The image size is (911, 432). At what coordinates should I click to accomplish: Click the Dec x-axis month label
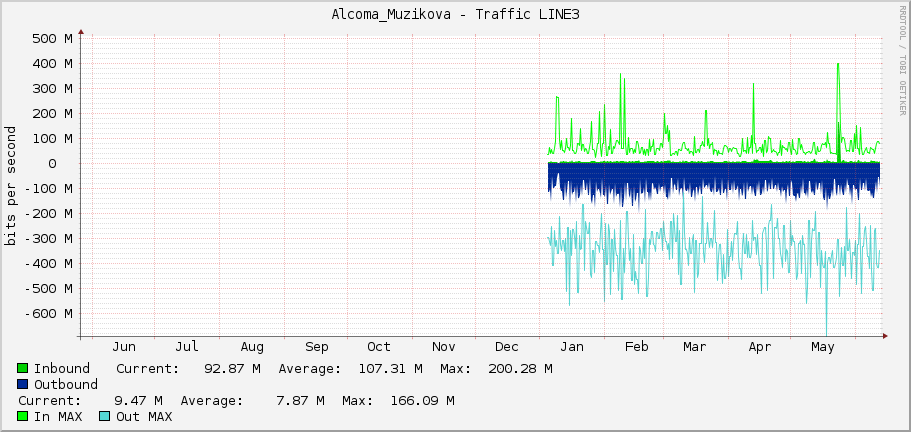(507, 347)
